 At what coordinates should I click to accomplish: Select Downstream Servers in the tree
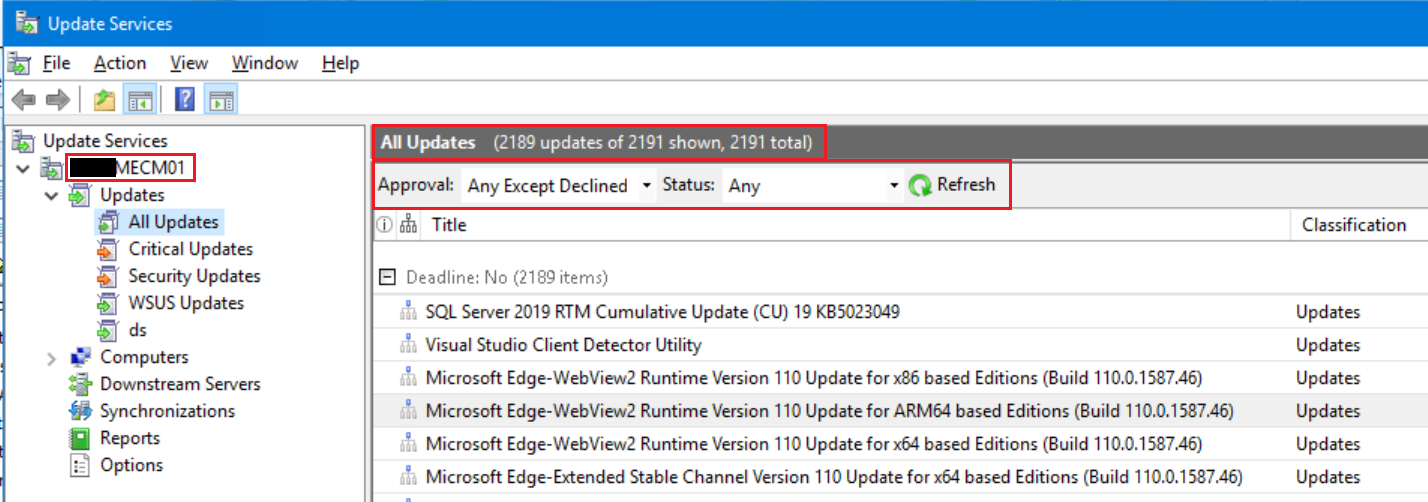point(180,384)
